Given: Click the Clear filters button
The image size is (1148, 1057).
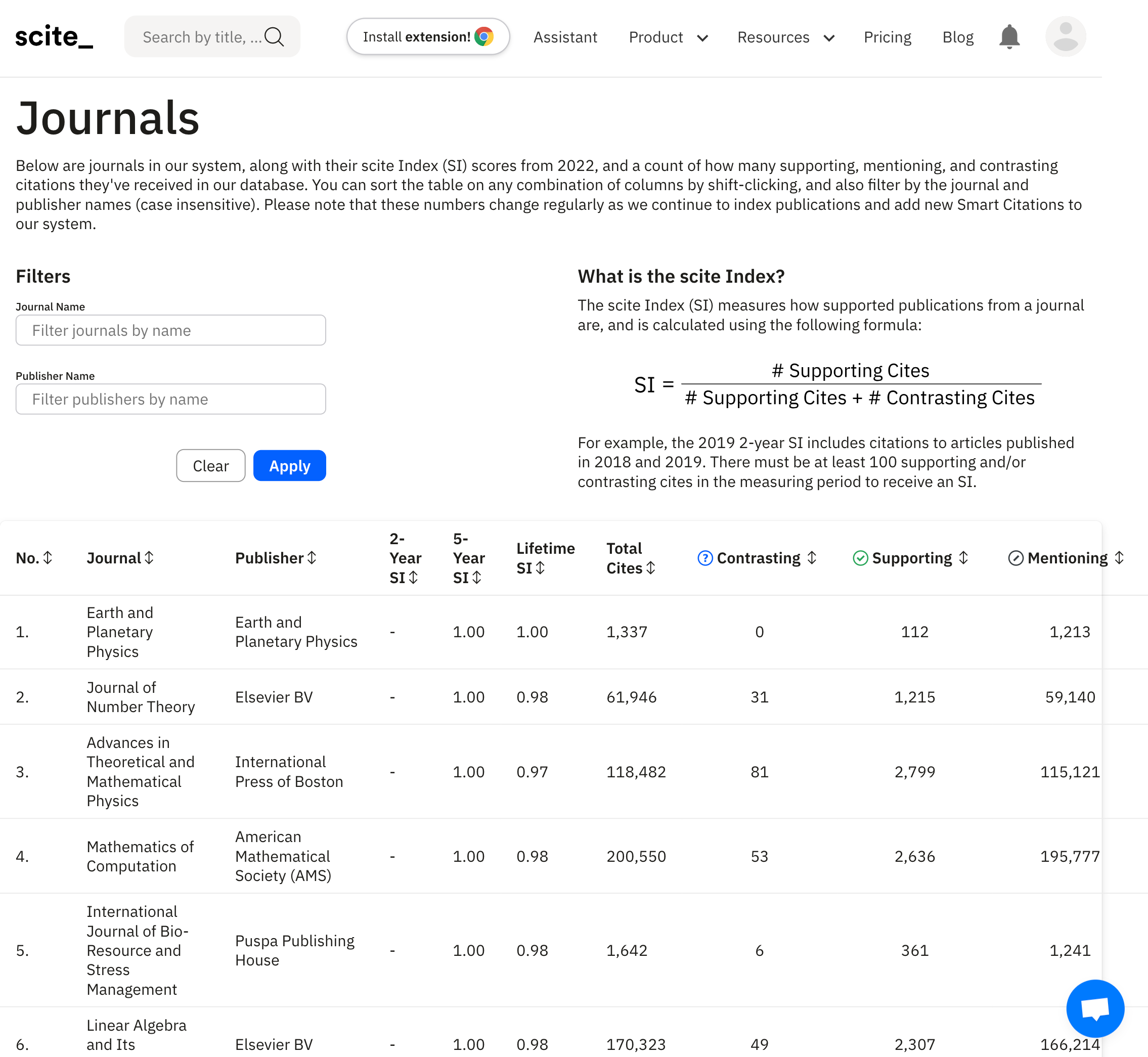Looking at the screenshot, I should pyautogui.click(x=210, y=465).
